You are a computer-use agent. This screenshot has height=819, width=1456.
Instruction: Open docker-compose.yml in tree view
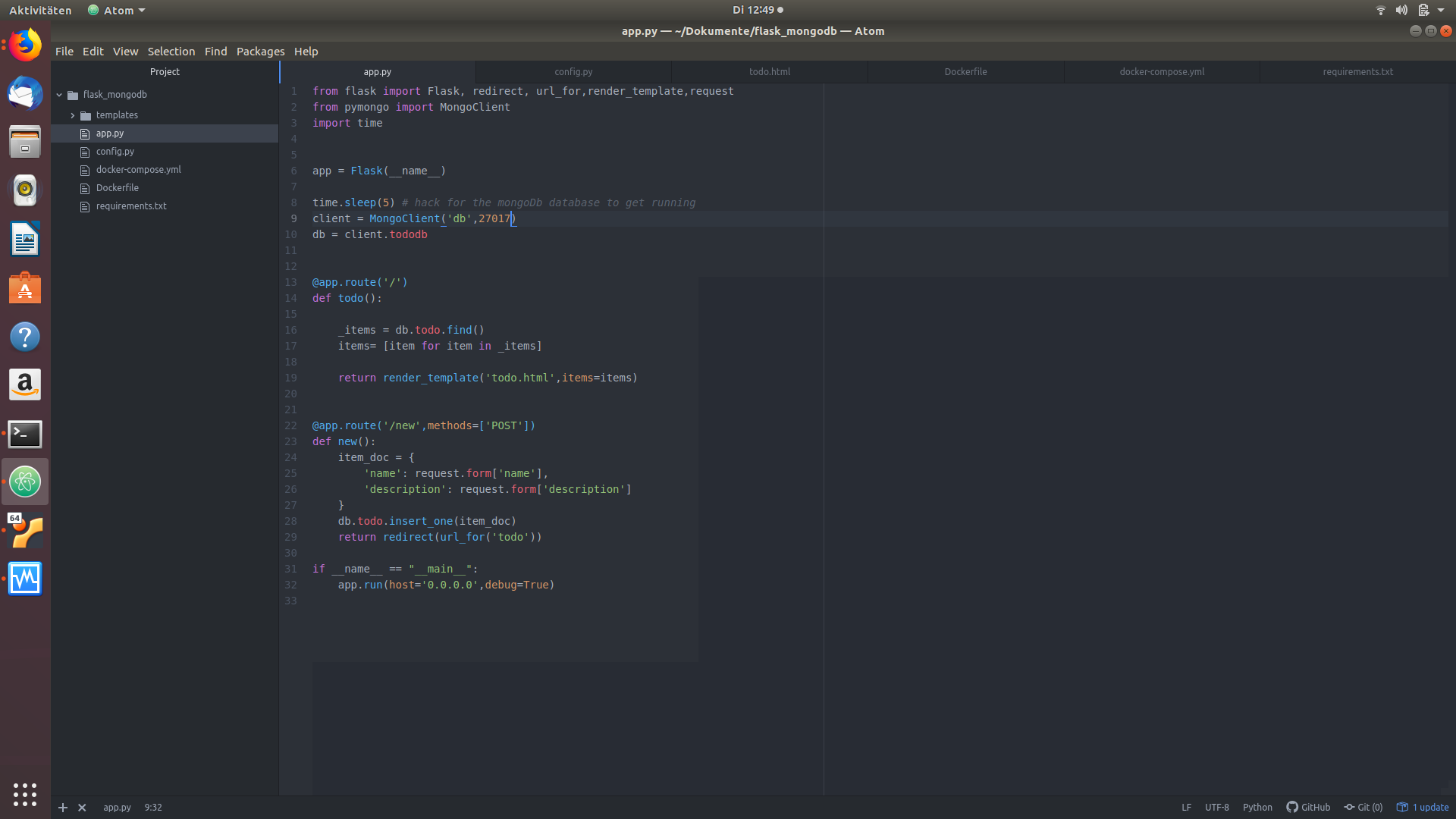click(138, 170)
